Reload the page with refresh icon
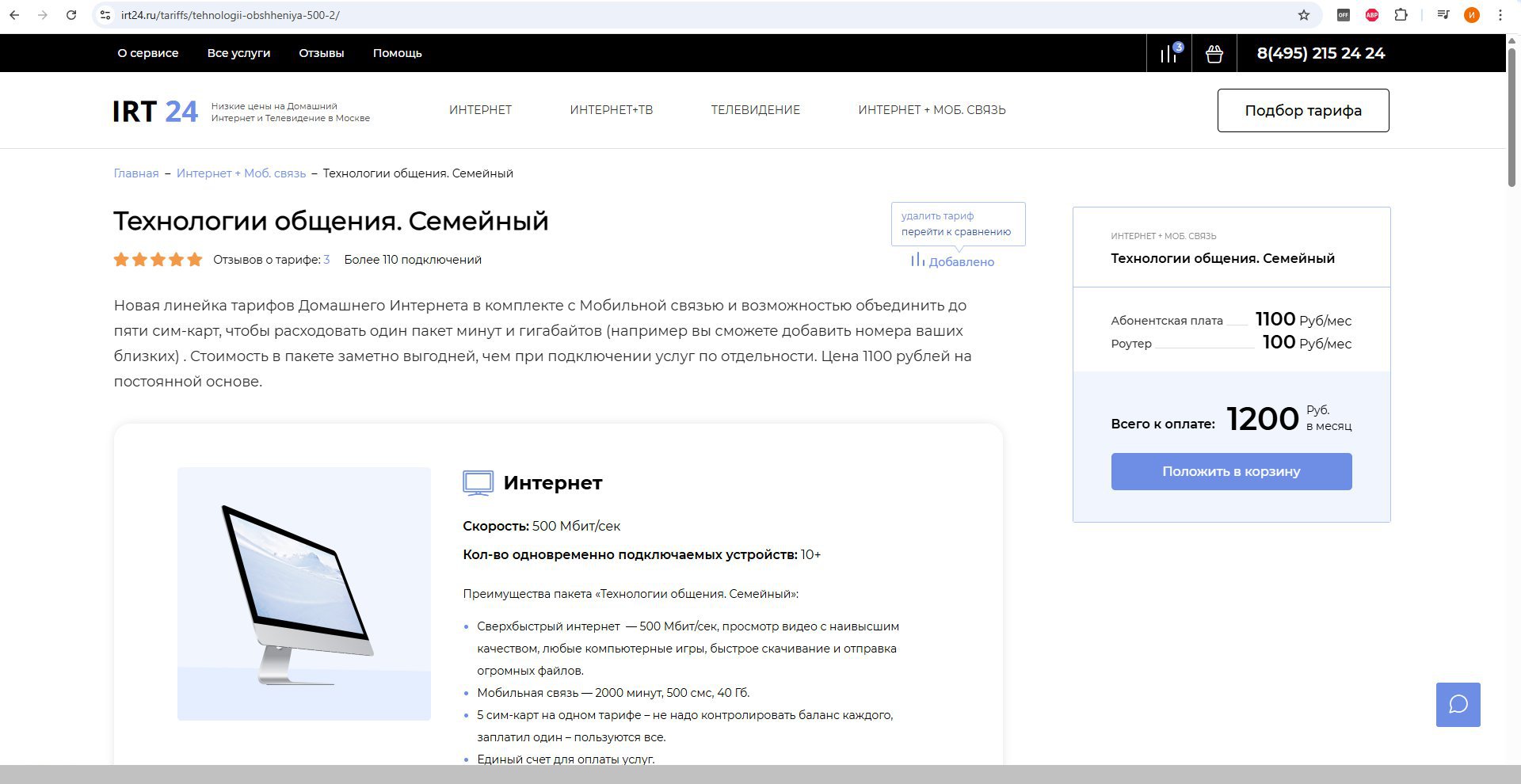This screenshot has width=1521, height=784. (x=71, y=15)
